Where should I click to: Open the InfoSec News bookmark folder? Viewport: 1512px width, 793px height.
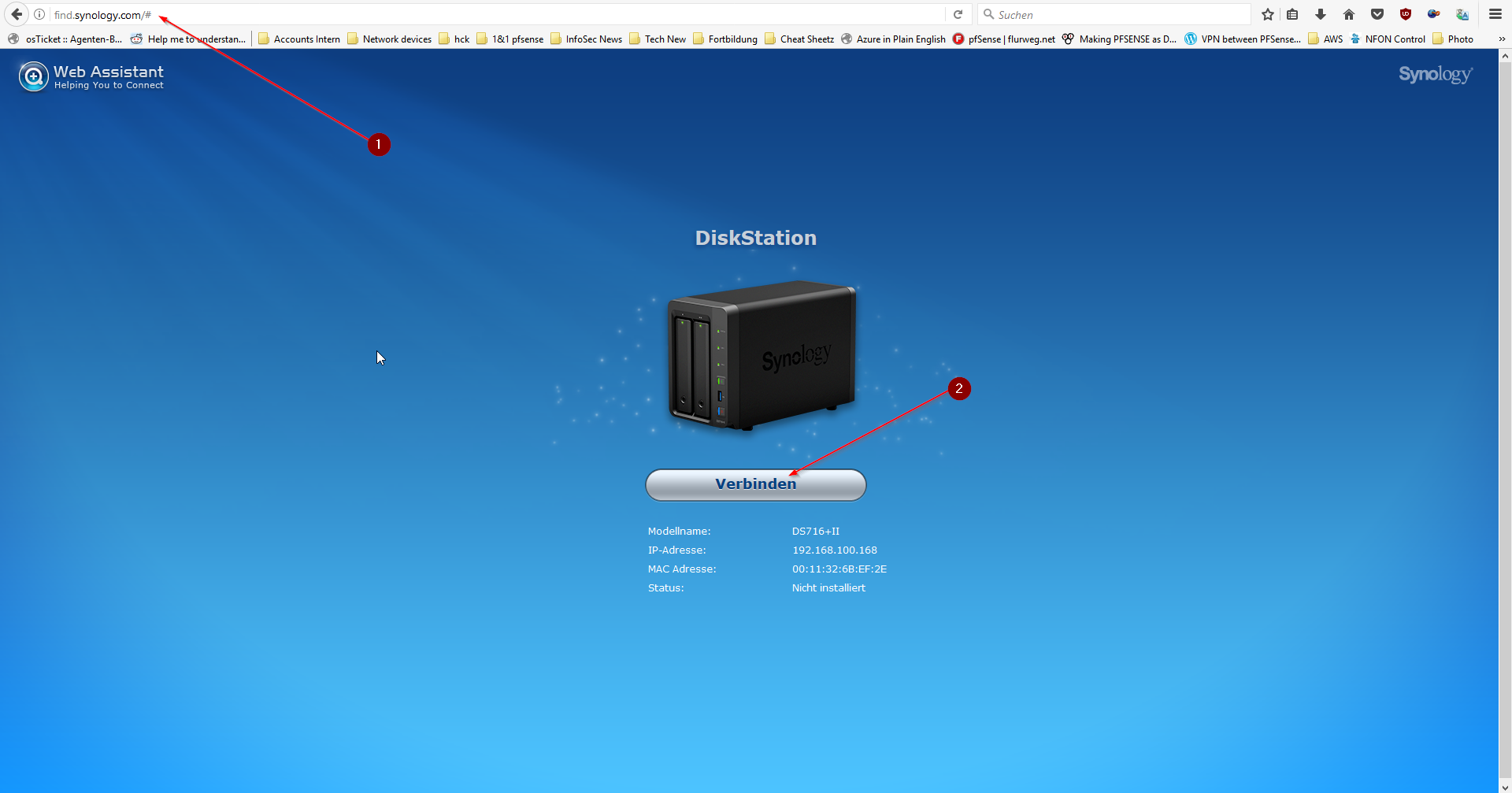(586, 39)
